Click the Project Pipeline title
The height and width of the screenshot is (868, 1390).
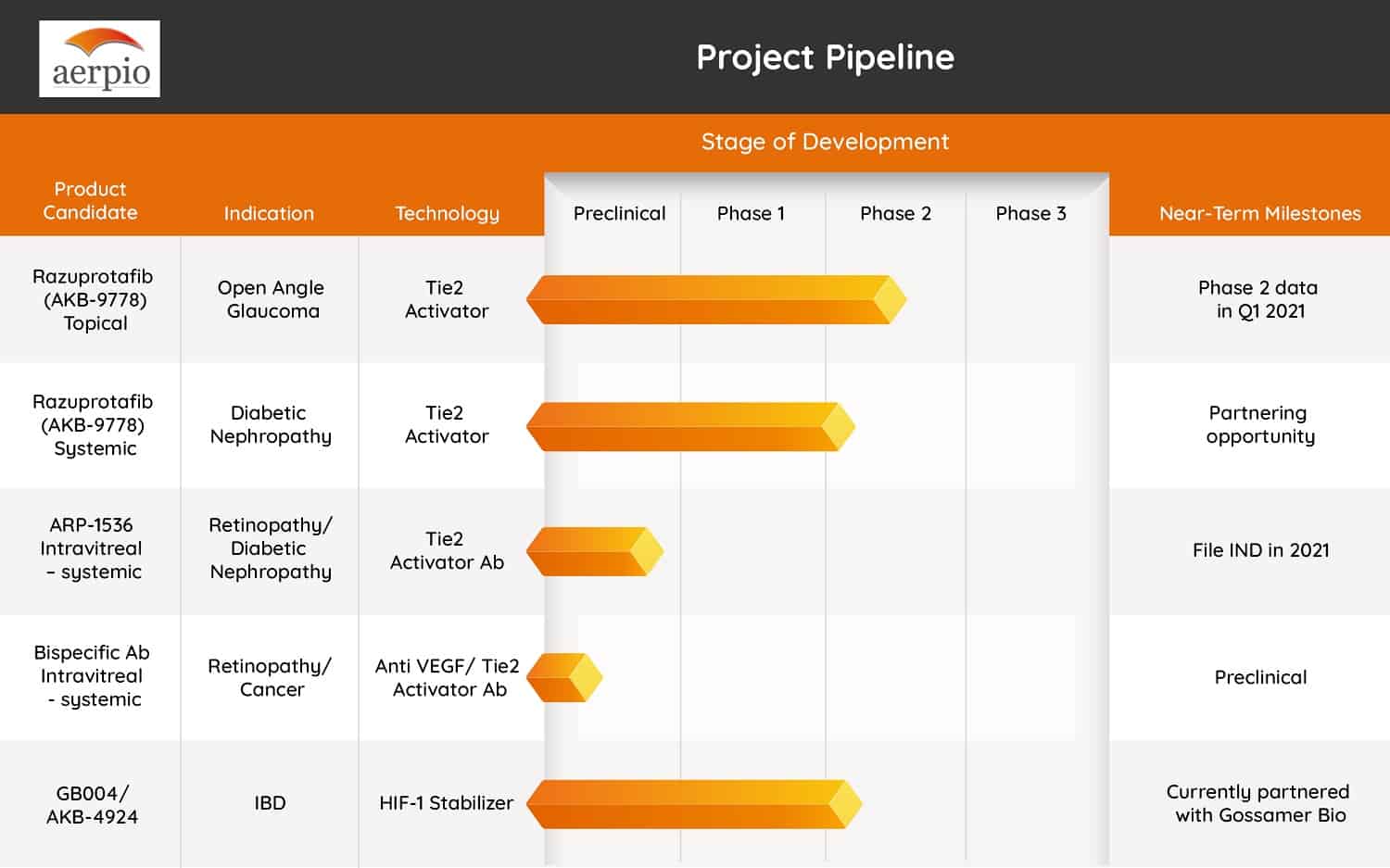pyautogui.click(x=825, y=57)
